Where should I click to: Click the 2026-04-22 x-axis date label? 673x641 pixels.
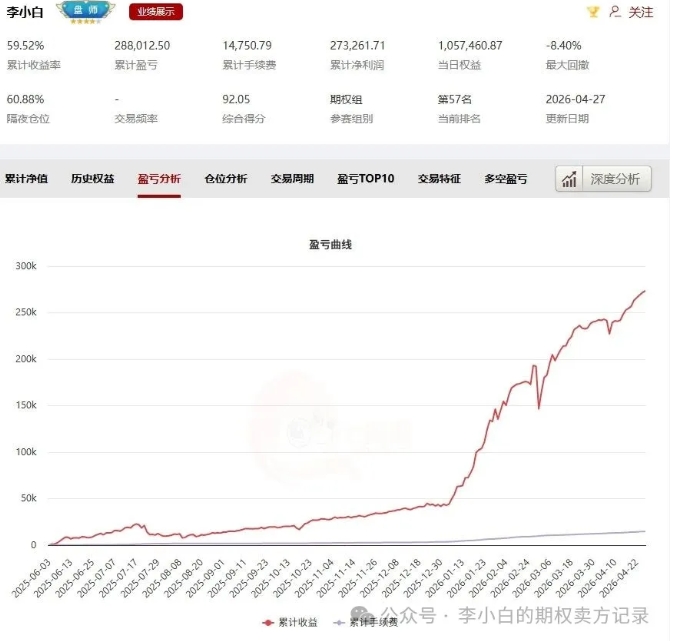tap(619, 578)
